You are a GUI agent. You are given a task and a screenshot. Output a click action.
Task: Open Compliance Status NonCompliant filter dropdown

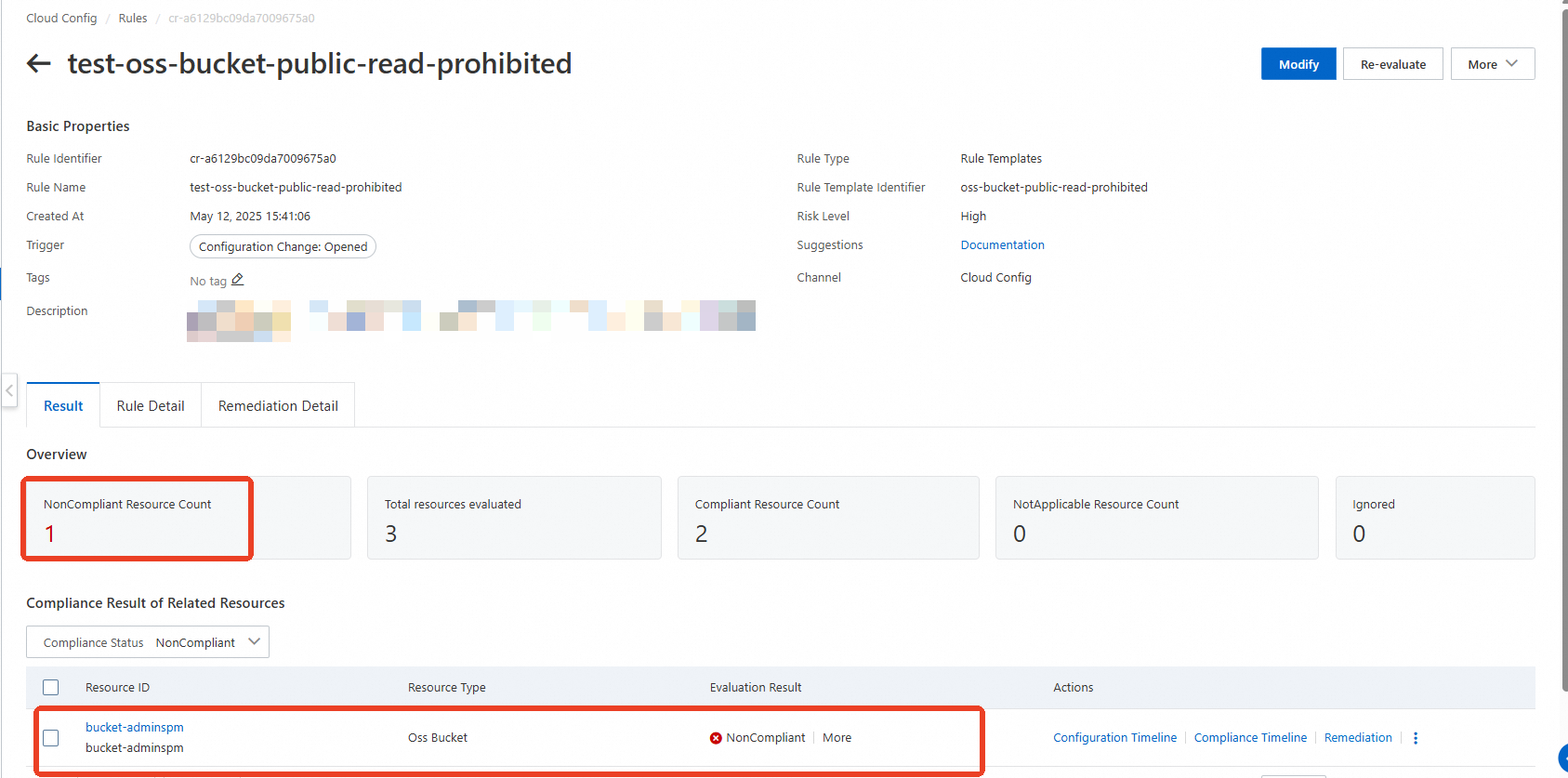pyautogui.click(x=148, y=642)
